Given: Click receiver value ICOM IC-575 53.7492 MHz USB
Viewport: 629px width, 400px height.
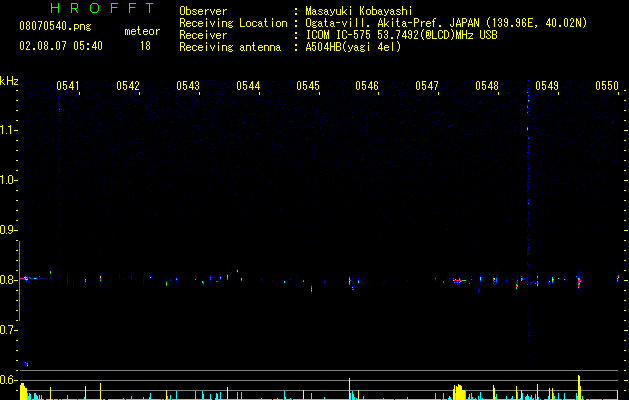Looking at the screenshot, I should pyautogui.click(x=402, y=35).
